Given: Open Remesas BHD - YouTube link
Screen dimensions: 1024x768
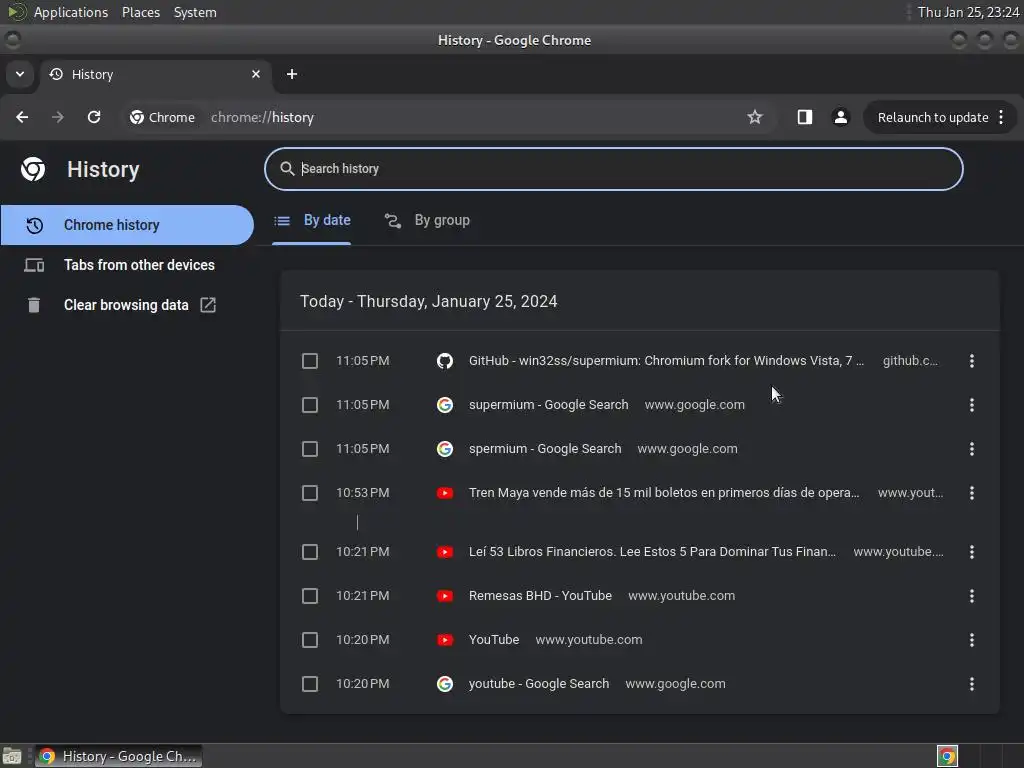Looking at the screenshot, I should pyautogui.click(x=540, y=596).
